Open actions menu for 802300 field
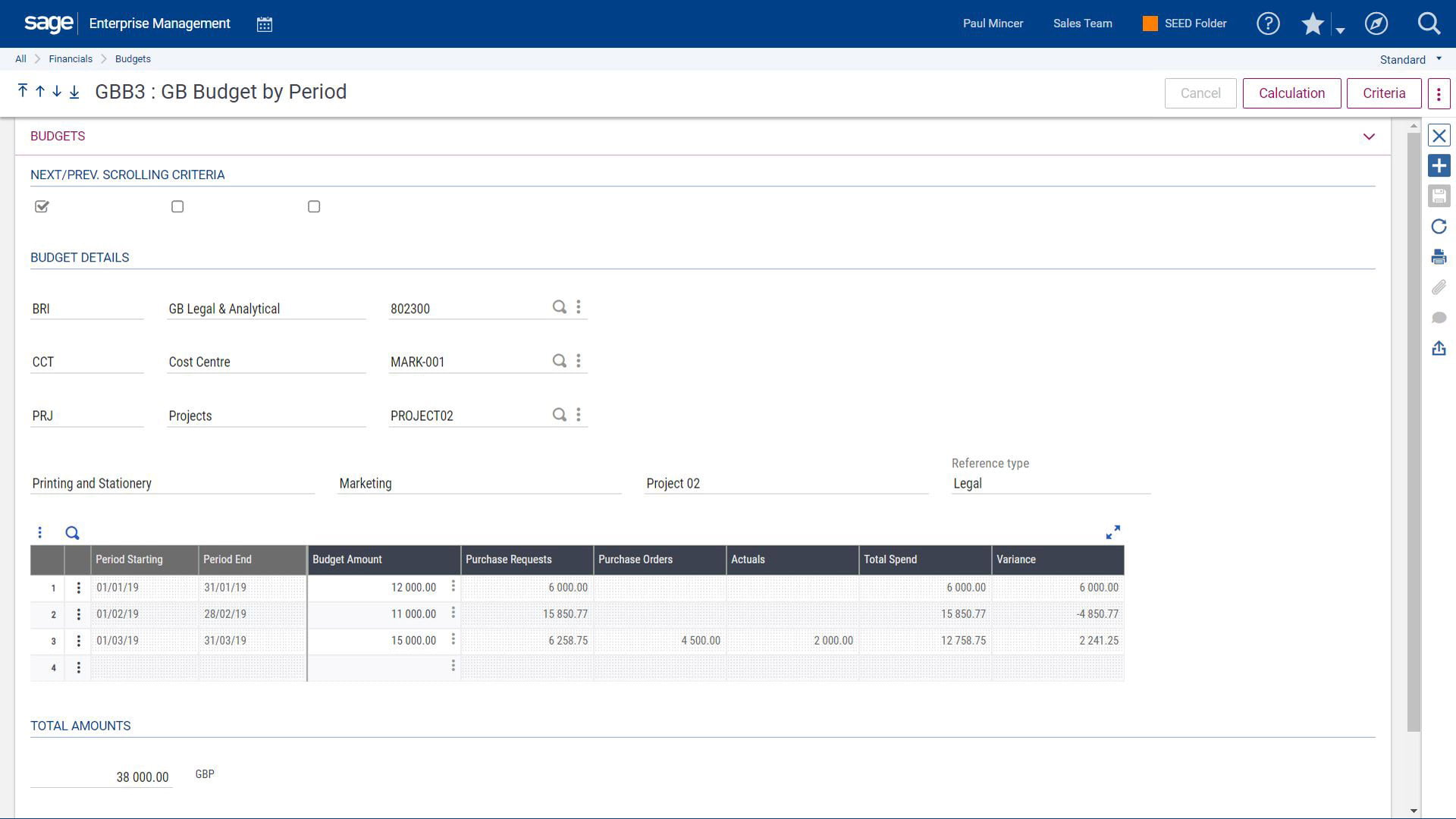The image size is (1456, 819). click(x=579, y=307)
